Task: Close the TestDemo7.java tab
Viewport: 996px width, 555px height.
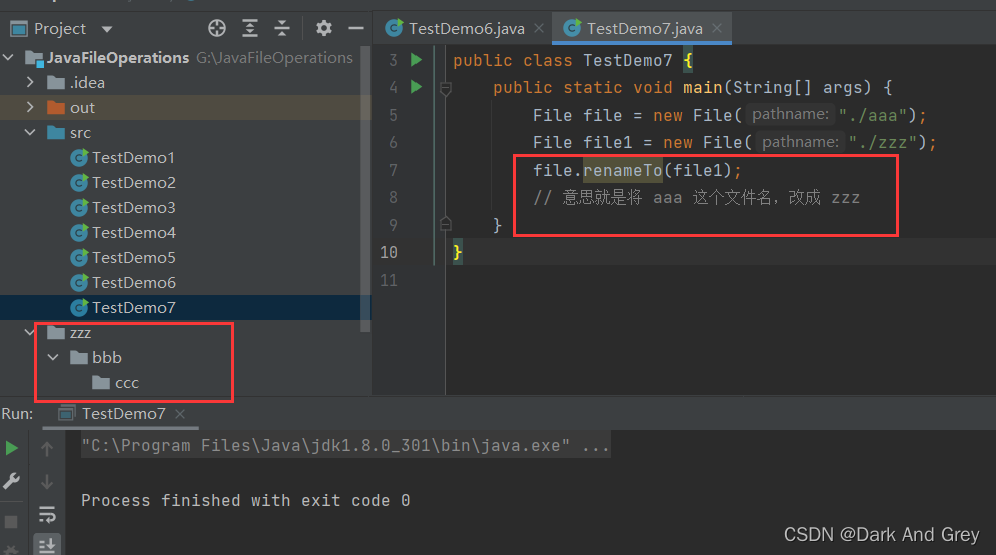Action: [717, 29]
